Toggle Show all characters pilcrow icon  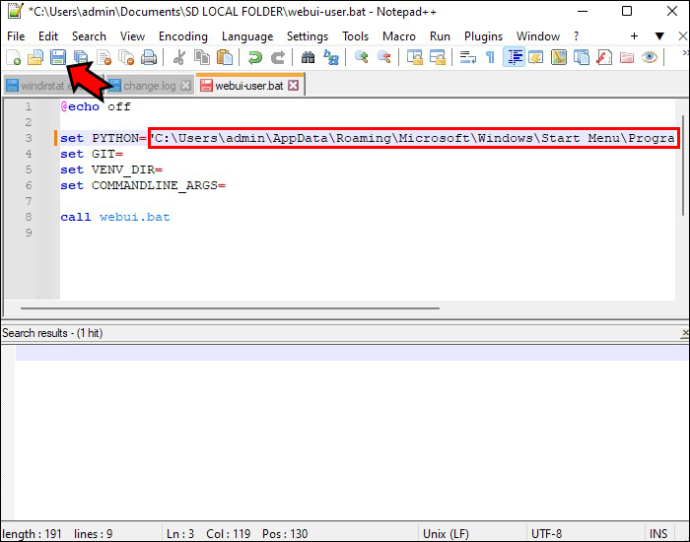[x=490, y=57]
